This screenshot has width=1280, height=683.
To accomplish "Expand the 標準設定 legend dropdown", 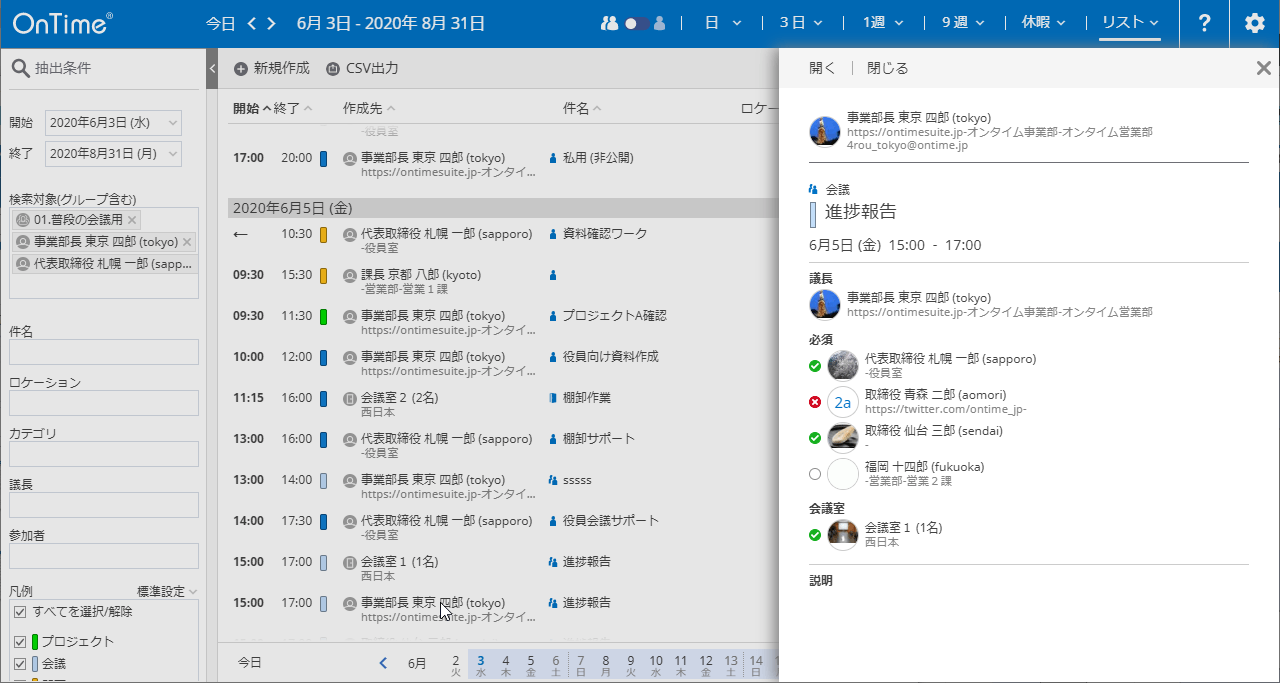I will click(167, 591).
